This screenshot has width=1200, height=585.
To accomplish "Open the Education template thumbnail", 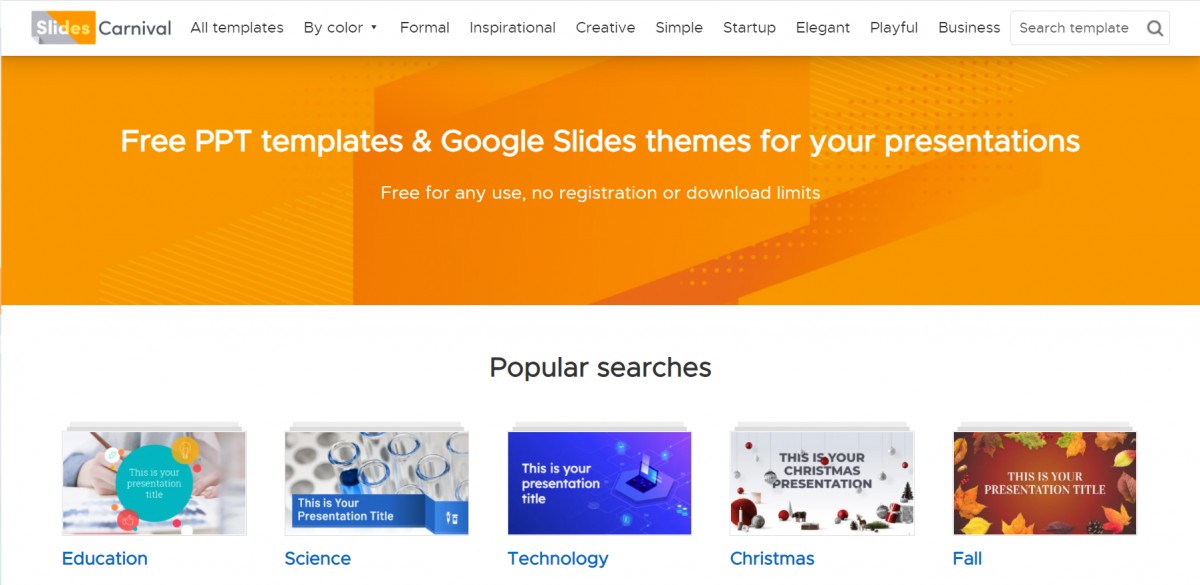I will click(154, 483).
